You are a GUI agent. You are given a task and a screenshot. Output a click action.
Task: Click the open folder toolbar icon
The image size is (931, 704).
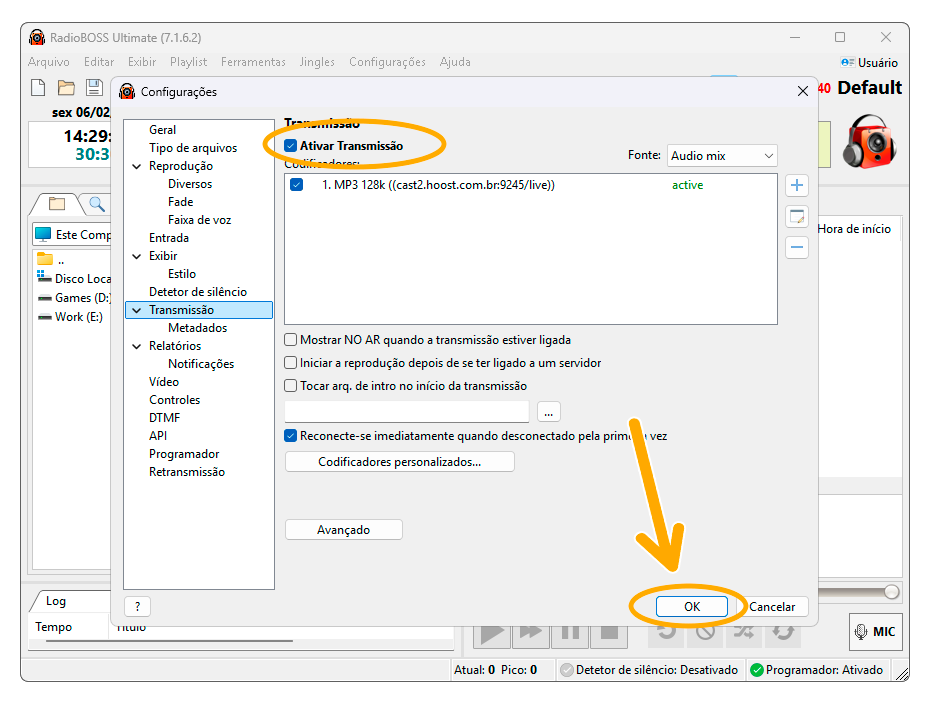pyautogui.click(x=66, y=88)
